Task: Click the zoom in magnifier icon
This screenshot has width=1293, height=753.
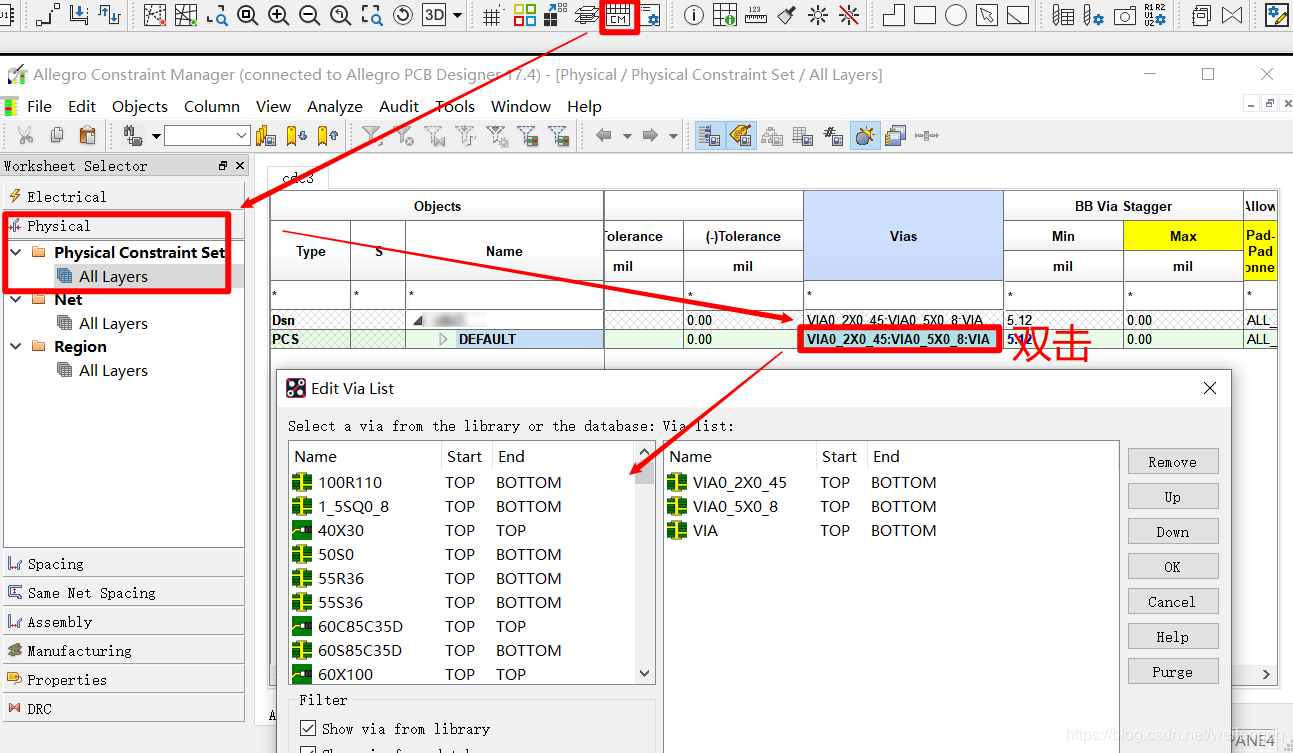Action: click(279, 16)
